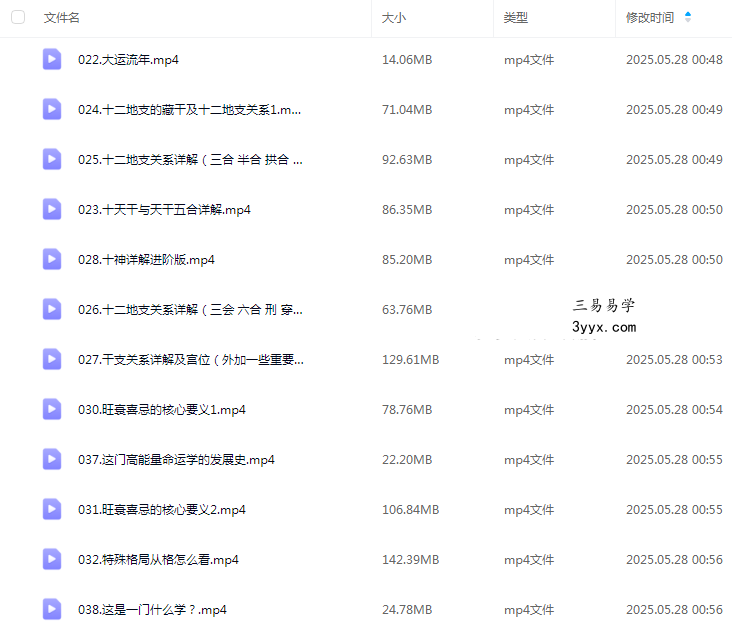Screen dimensions: 732x630
Task: Select the 24.78MB size cell
Action: point(407,609)
